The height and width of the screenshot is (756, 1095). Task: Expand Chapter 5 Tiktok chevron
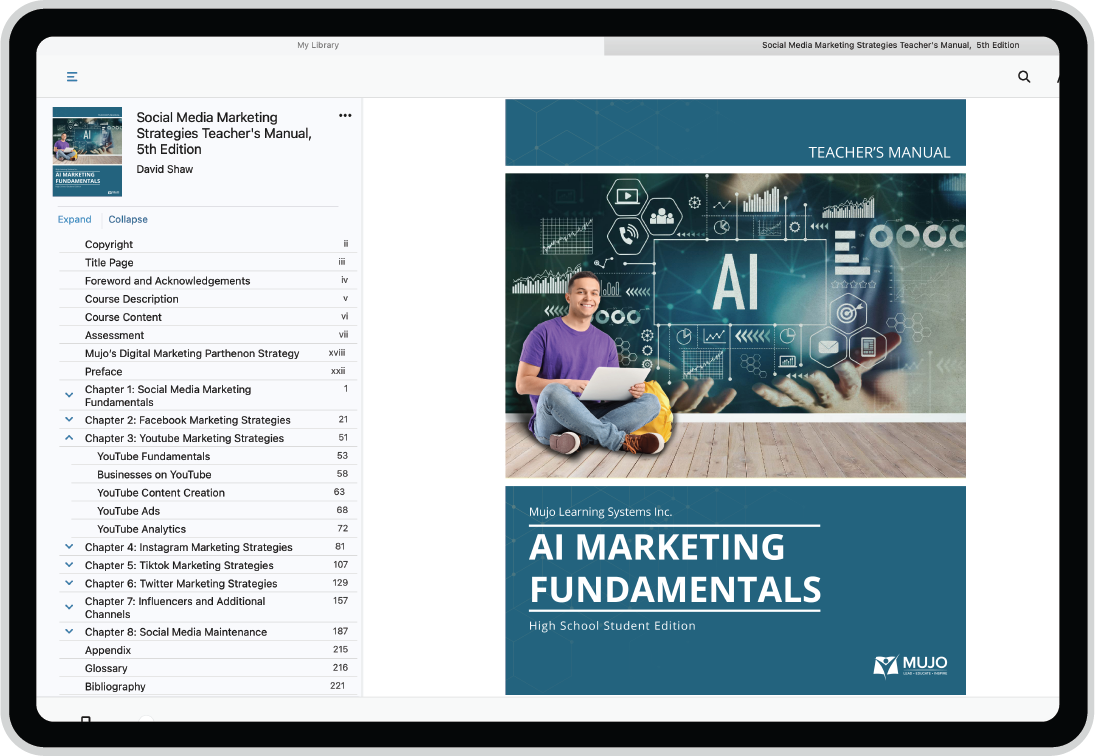click(69, 565)
